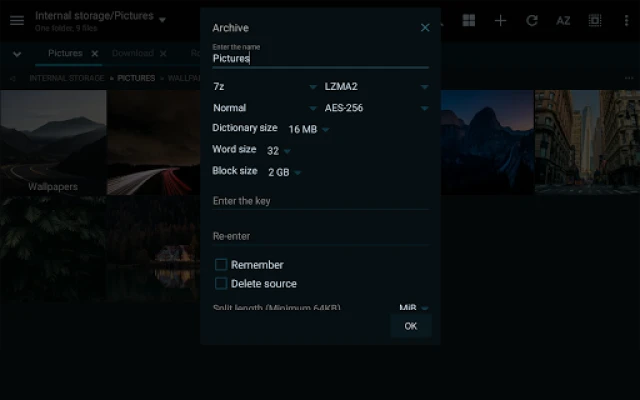The height and width of the screenshot is (400, 640).
Task: Open the breadcrumb more options dots
Action: [629, 78]
